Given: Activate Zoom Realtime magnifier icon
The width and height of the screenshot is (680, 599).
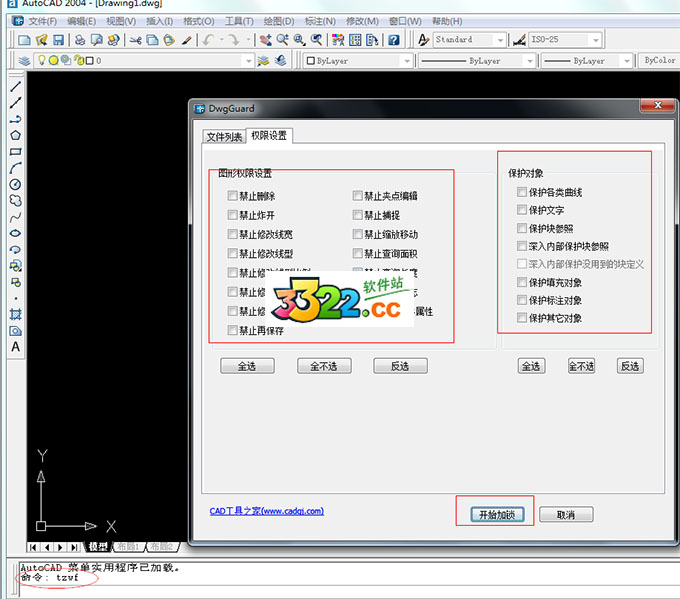Looking at the screenshot, I should (283, 40).
